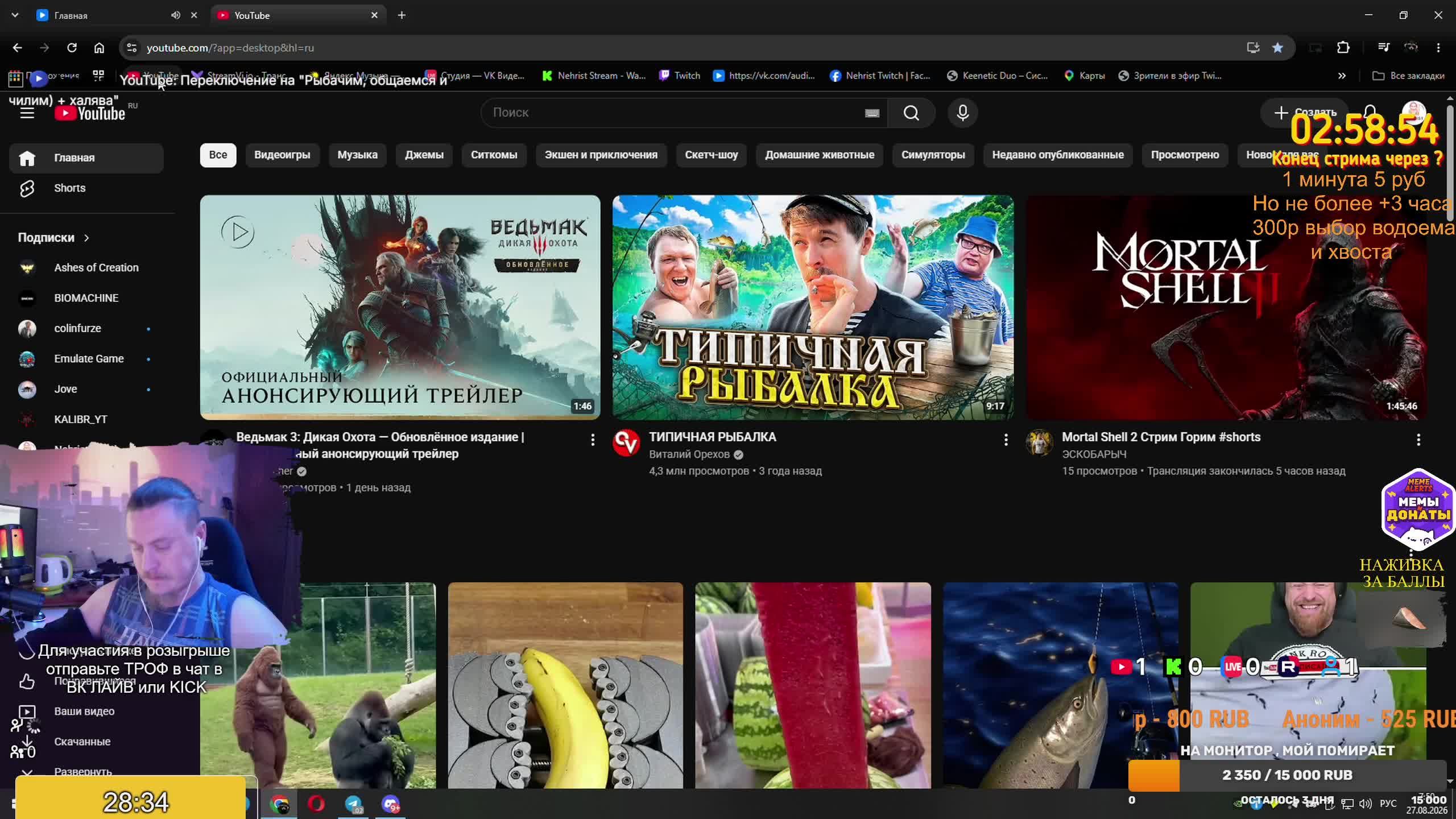Click the YouTube logo
The height and width of the screenshot is (819, 1456).
pyautogui.click(x=90, y=113)
